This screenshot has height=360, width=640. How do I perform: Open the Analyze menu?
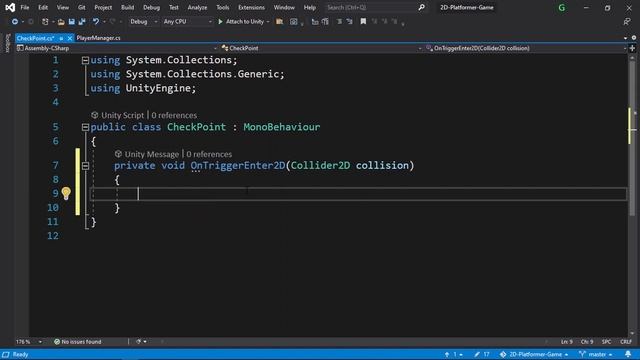[x=197, y=7]
